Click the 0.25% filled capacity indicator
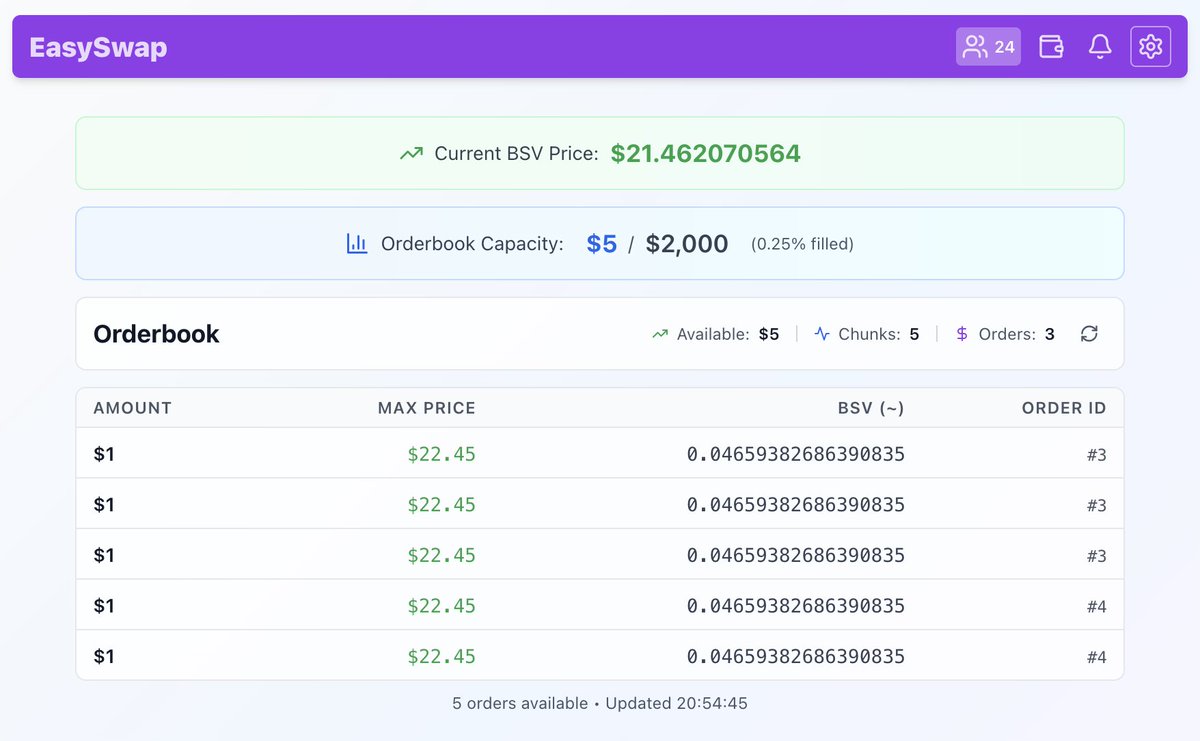The image size is (1200, 741). click(x=801, y=243)
